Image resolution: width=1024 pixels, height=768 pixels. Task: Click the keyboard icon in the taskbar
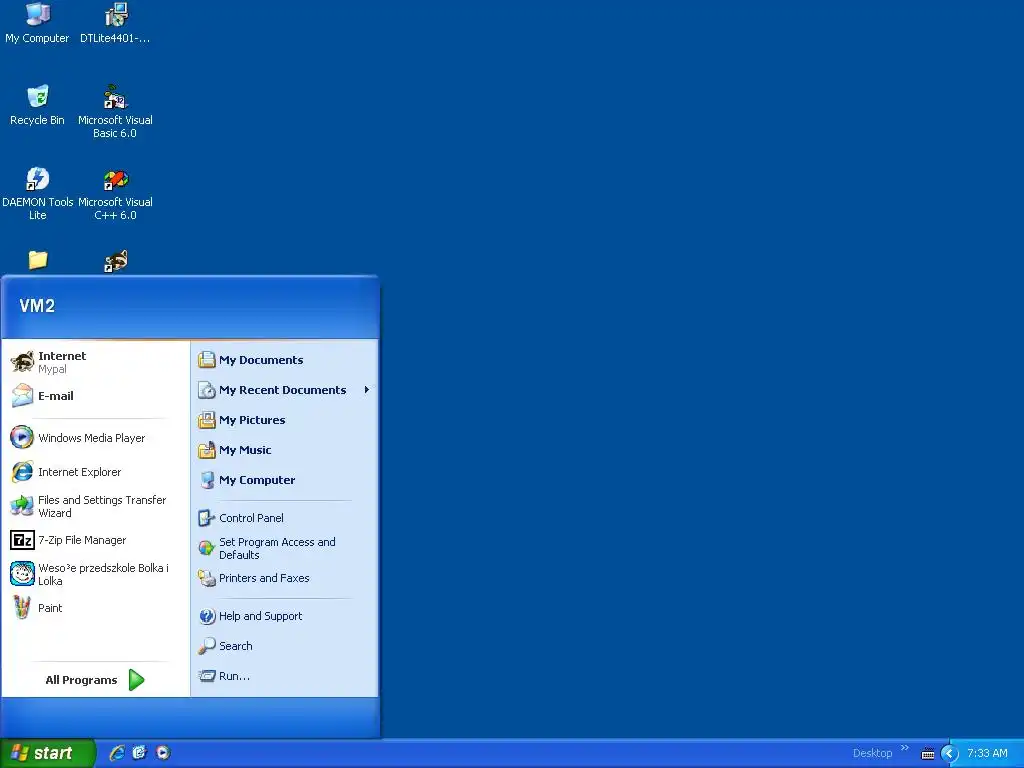point(927,754)
